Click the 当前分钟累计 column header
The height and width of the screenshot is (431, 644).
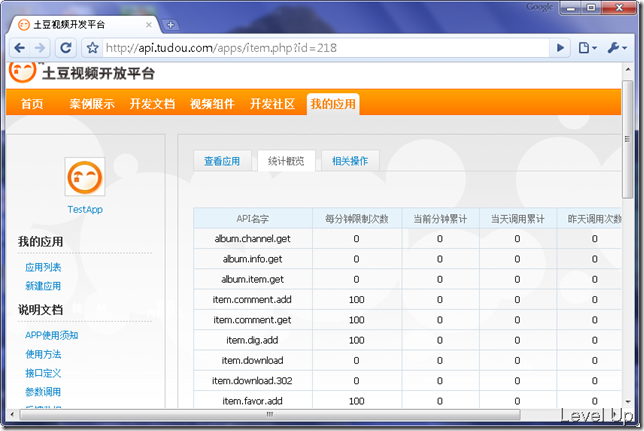(x=440, y=219)
